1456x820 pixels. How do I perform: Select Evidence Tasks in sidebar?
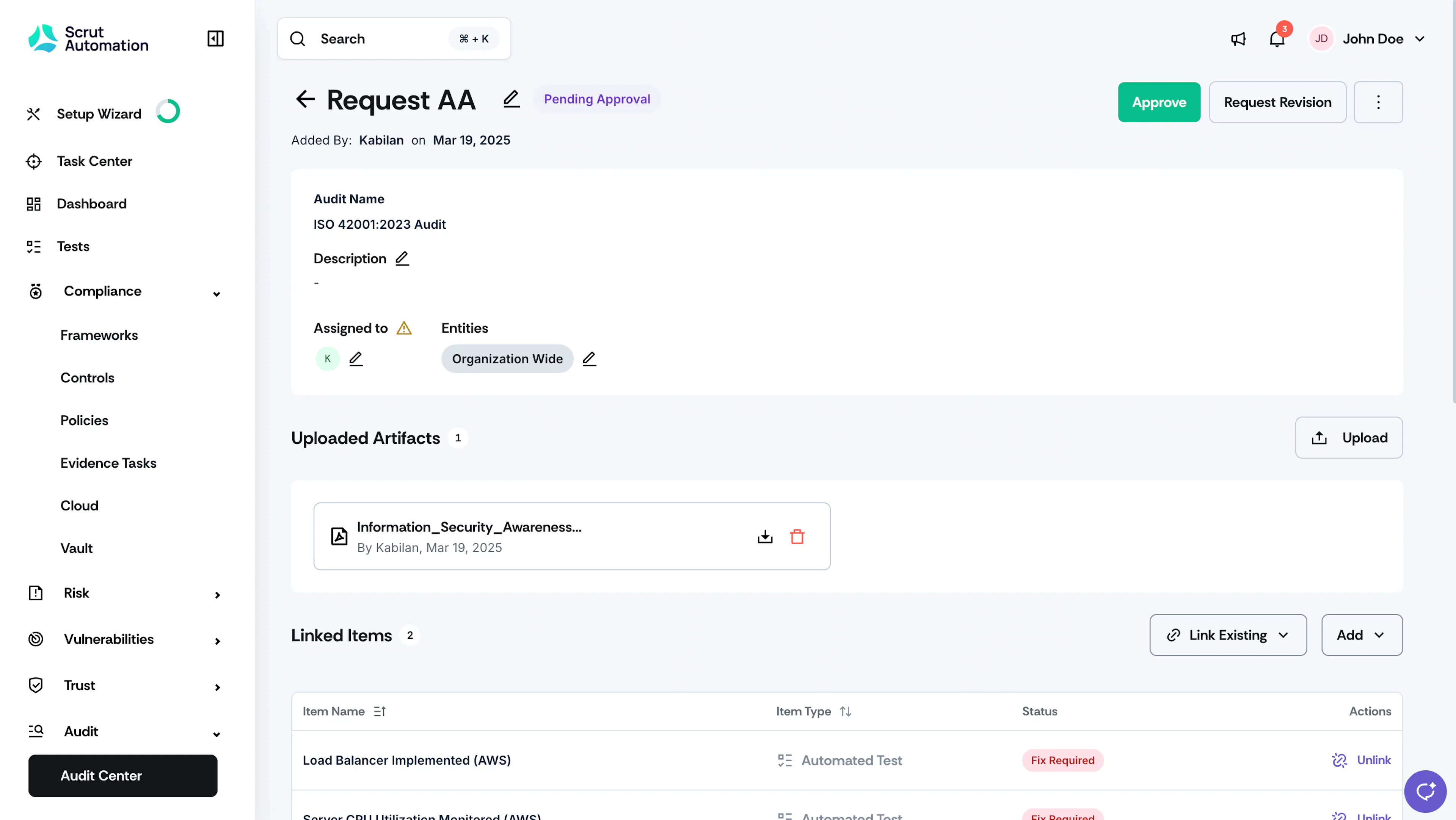(108, 463)
